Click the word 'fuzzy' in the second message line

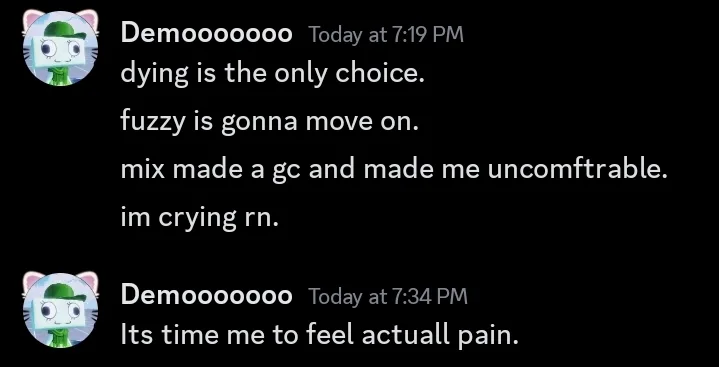[x=153, y=122]
